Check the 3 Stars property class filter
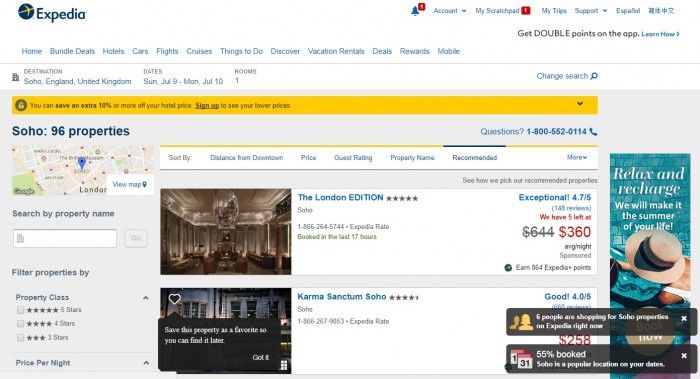This screenshot has height=379, width=700. pyautogui.click(x=21, y=337)
